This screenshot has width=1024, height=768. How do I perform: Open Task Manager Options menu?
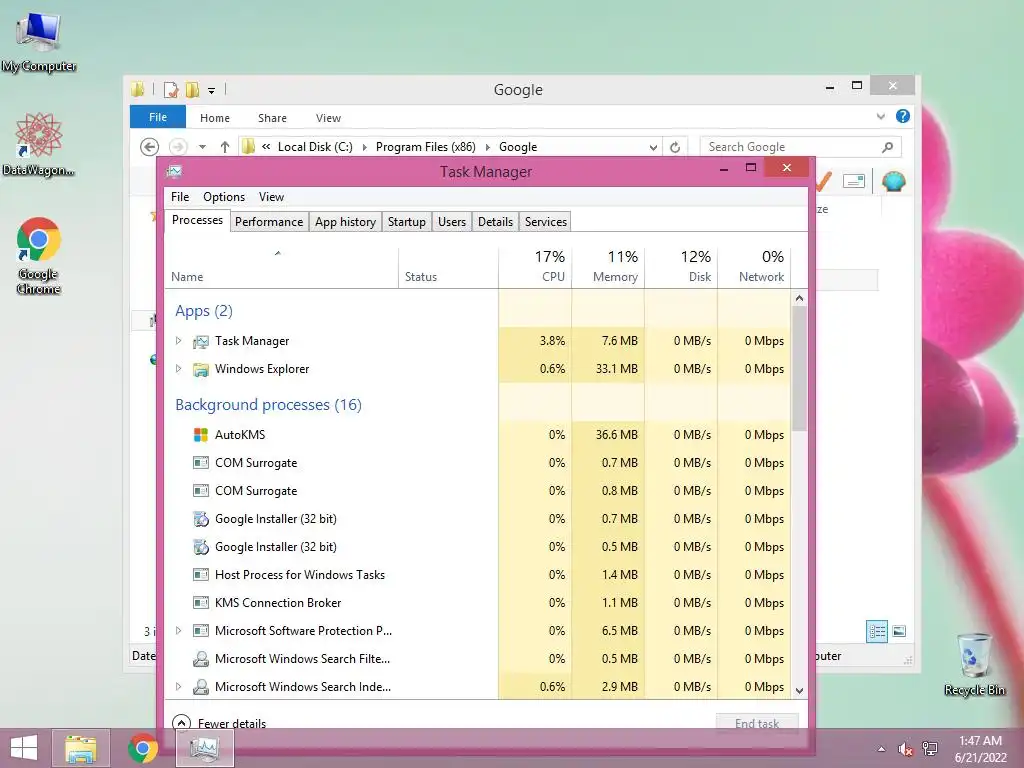click(224, 197)
